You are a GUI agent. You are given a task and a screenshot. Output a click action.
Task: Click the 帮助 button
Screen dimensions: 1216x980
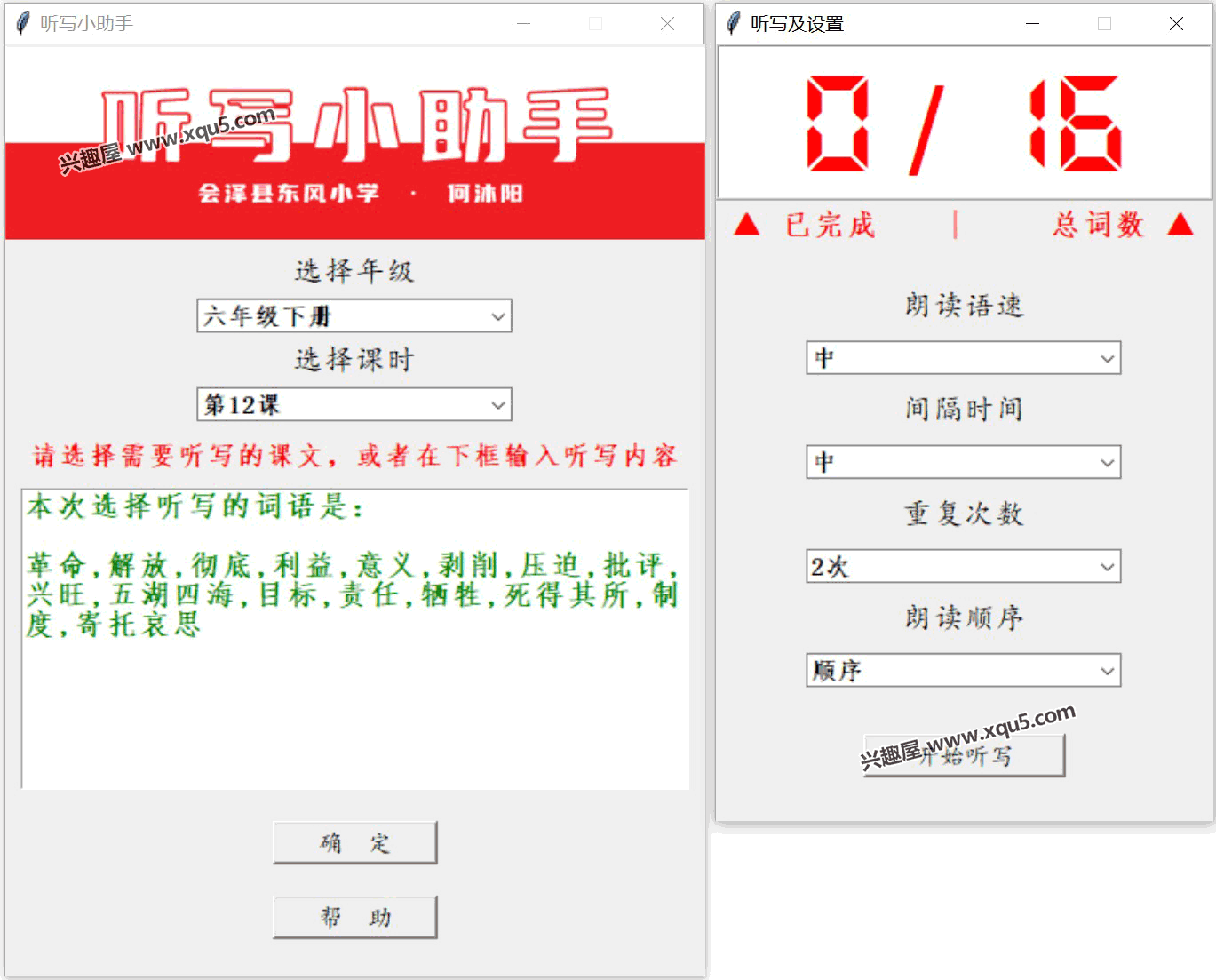[355, 917]
